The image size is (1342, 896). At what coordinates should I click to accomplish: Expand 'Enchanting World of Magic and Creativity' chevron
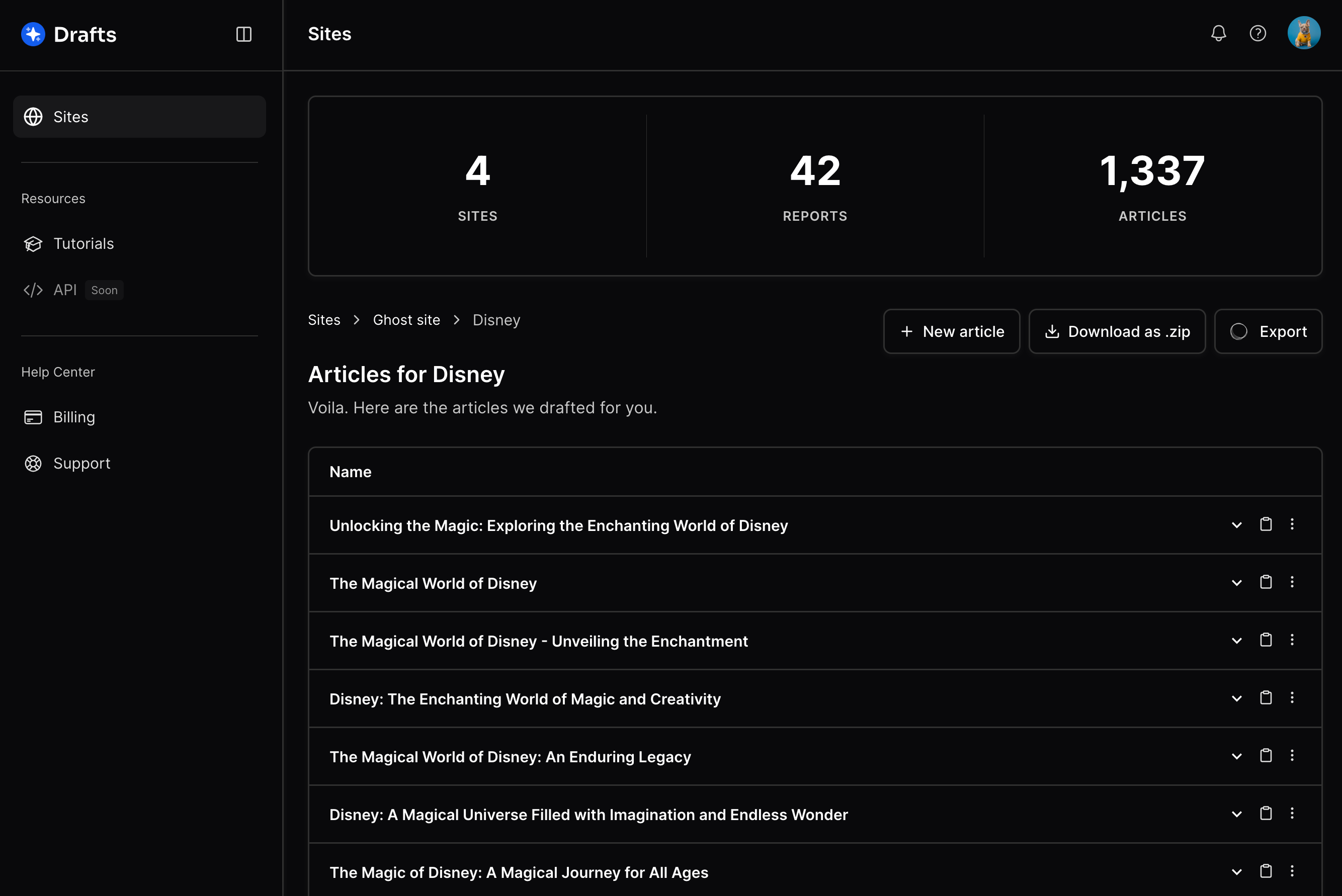(1236, 698)
